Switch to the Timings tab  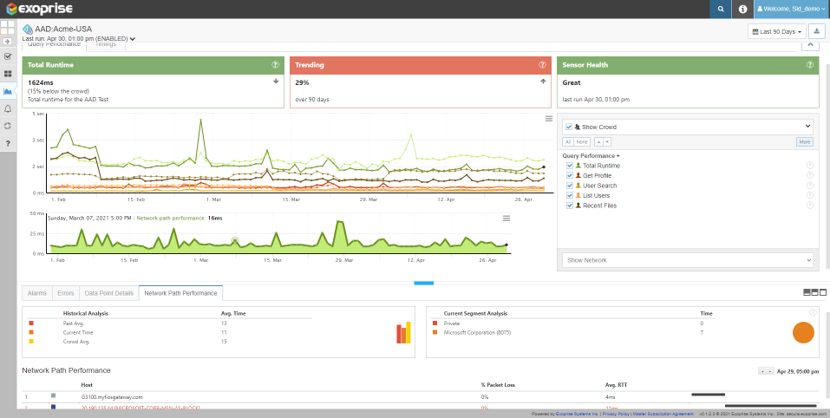point(106,45)
